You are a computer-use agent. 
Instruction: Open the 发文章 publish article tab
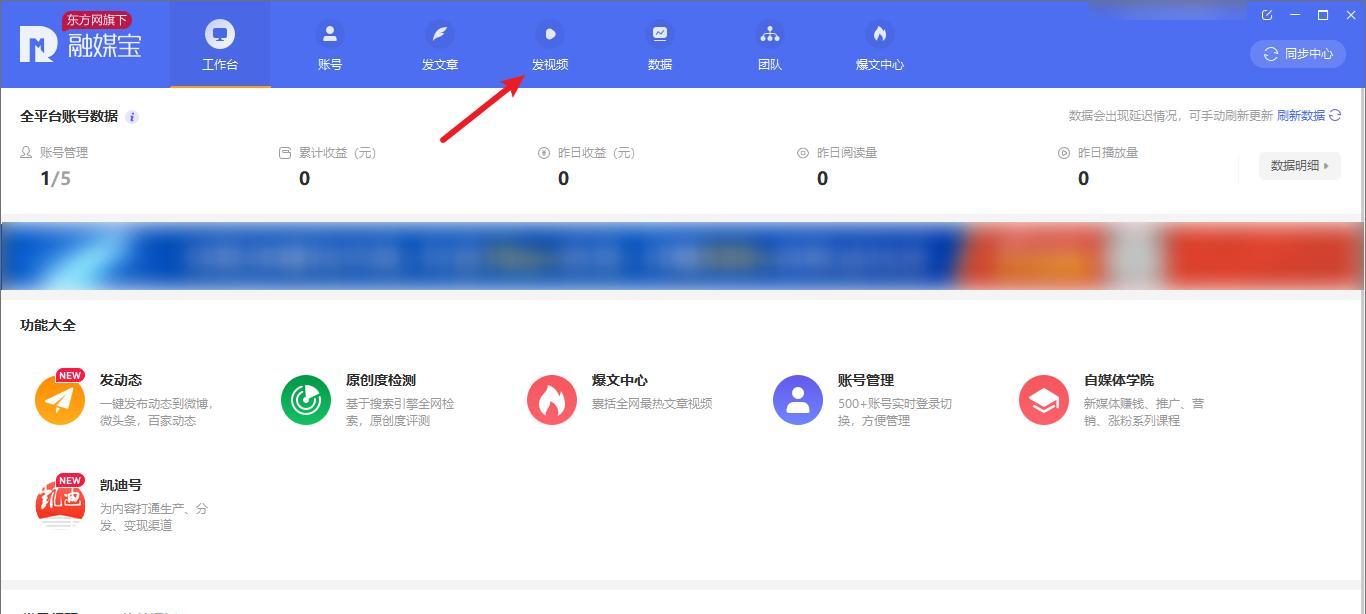coord(440,46)
